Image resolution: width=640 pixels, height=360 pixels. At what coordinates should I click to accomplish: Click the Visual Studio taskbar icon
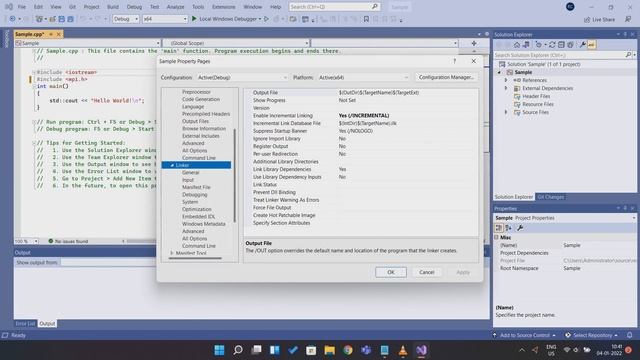pos(421,350)
